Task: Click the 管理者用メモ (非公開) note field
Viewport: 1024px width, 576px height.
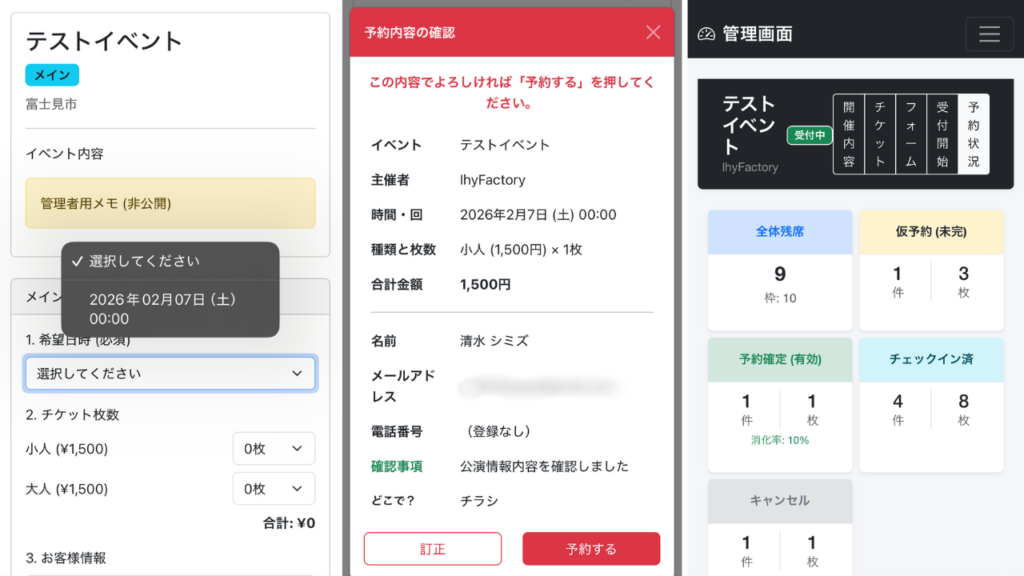Action: point(170,202)
